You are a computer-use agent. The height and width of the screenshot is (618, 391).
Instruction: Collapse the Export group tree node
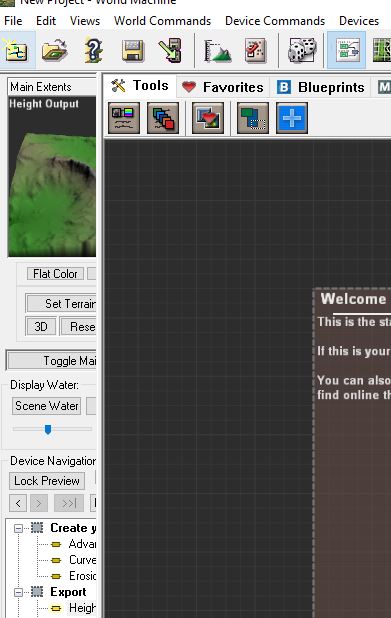click(x=18, y=592)
